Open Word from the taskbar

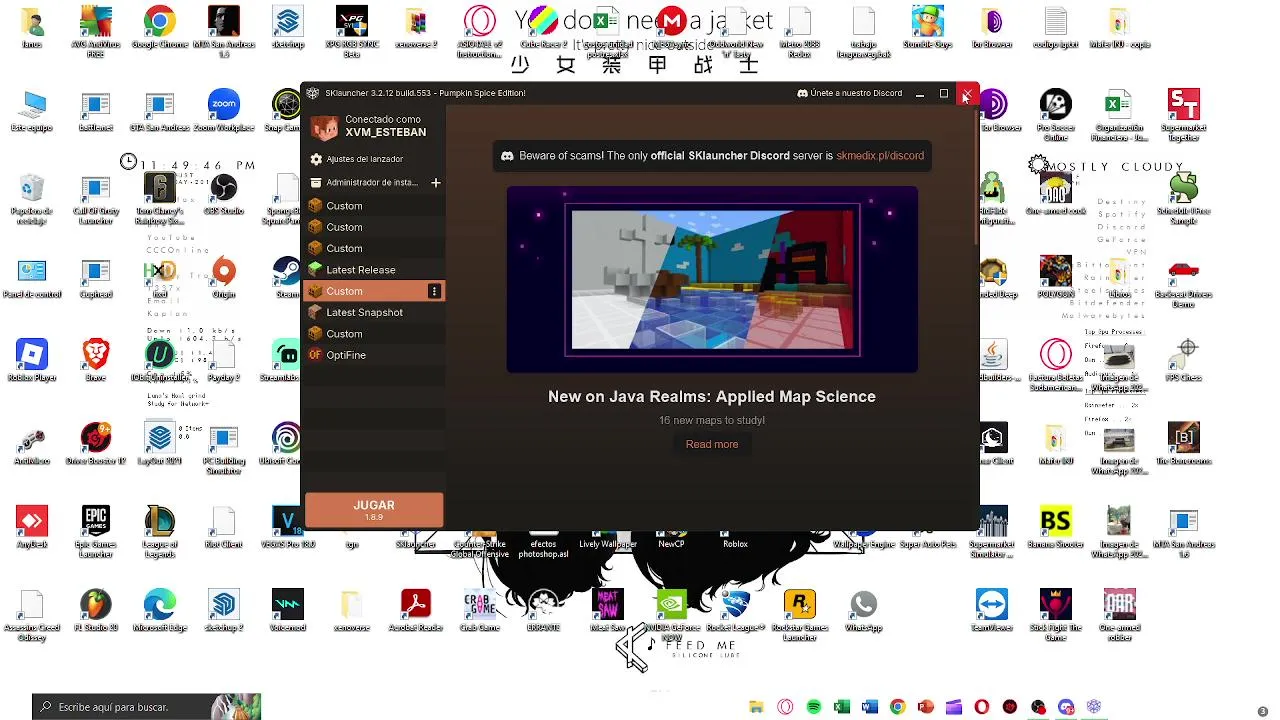[869, 707]
